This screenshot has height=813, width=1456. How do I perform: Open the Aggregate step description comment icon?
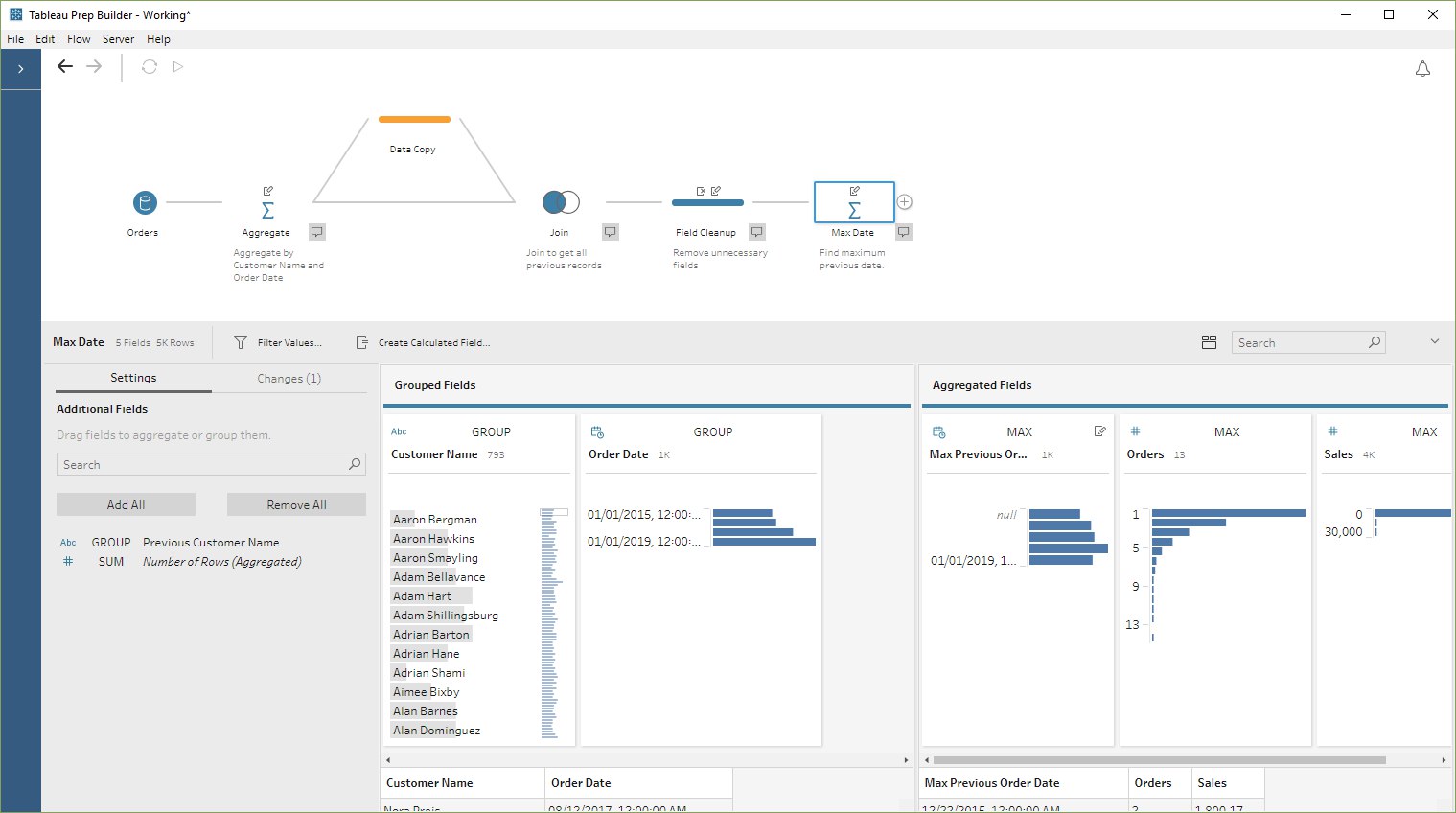[x=316, y=232]
